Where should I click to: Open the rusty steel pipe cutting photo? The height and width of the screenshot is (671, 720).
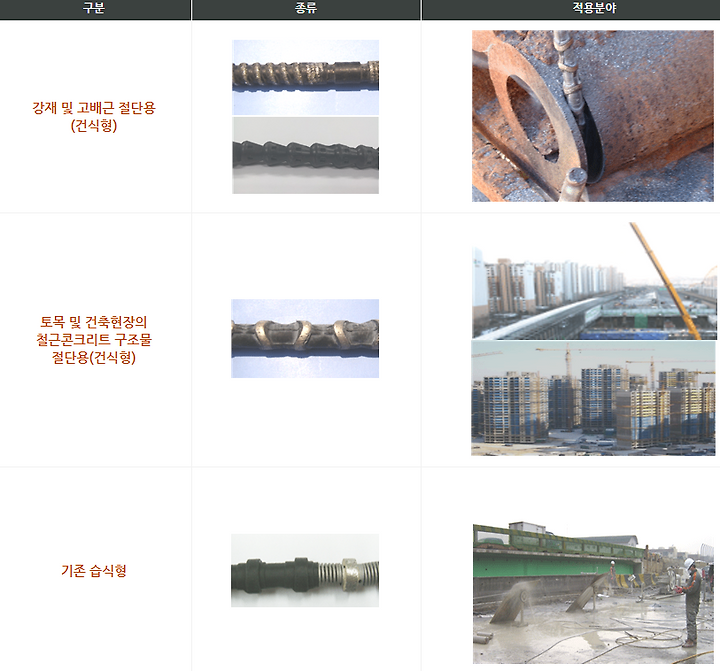[x=593, y=116]
